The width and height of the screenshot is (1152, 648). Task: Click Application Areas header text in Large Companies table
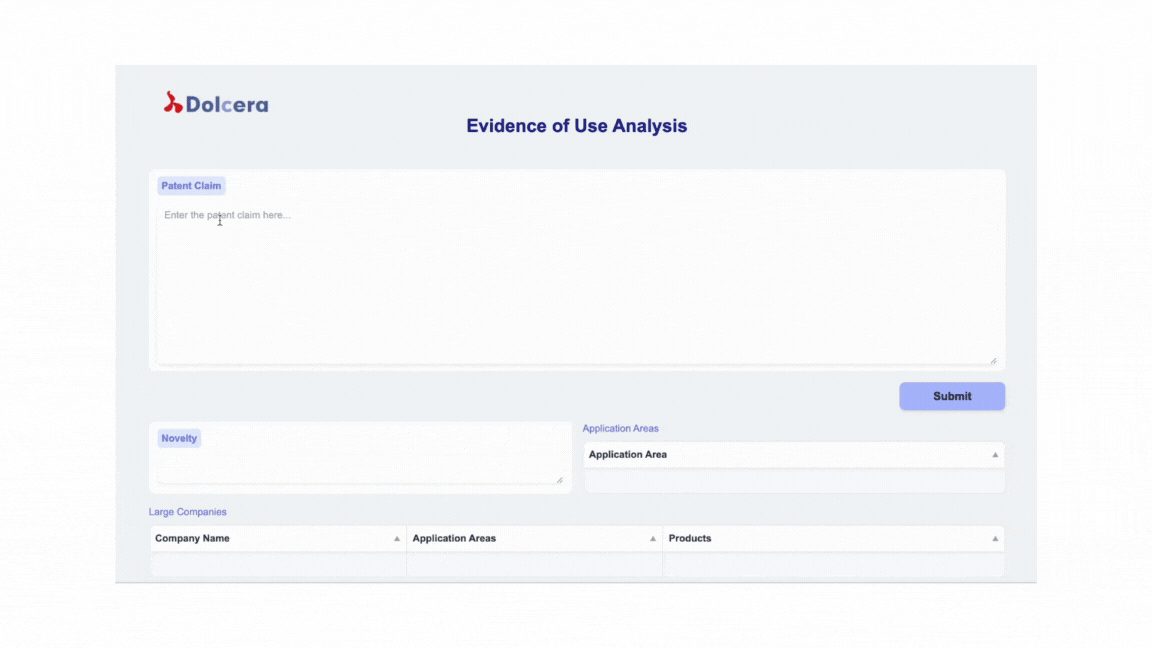(454, 538)
